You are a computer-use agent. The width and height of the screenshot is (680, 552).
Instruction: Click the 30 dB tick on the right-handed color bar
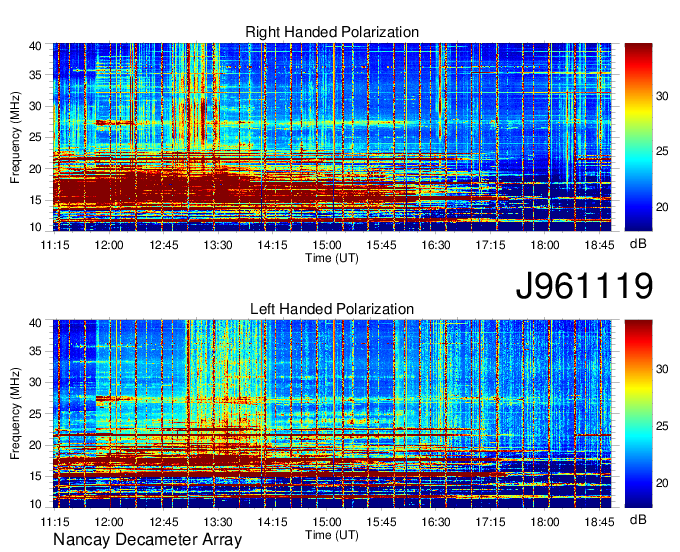coord(662,96)
